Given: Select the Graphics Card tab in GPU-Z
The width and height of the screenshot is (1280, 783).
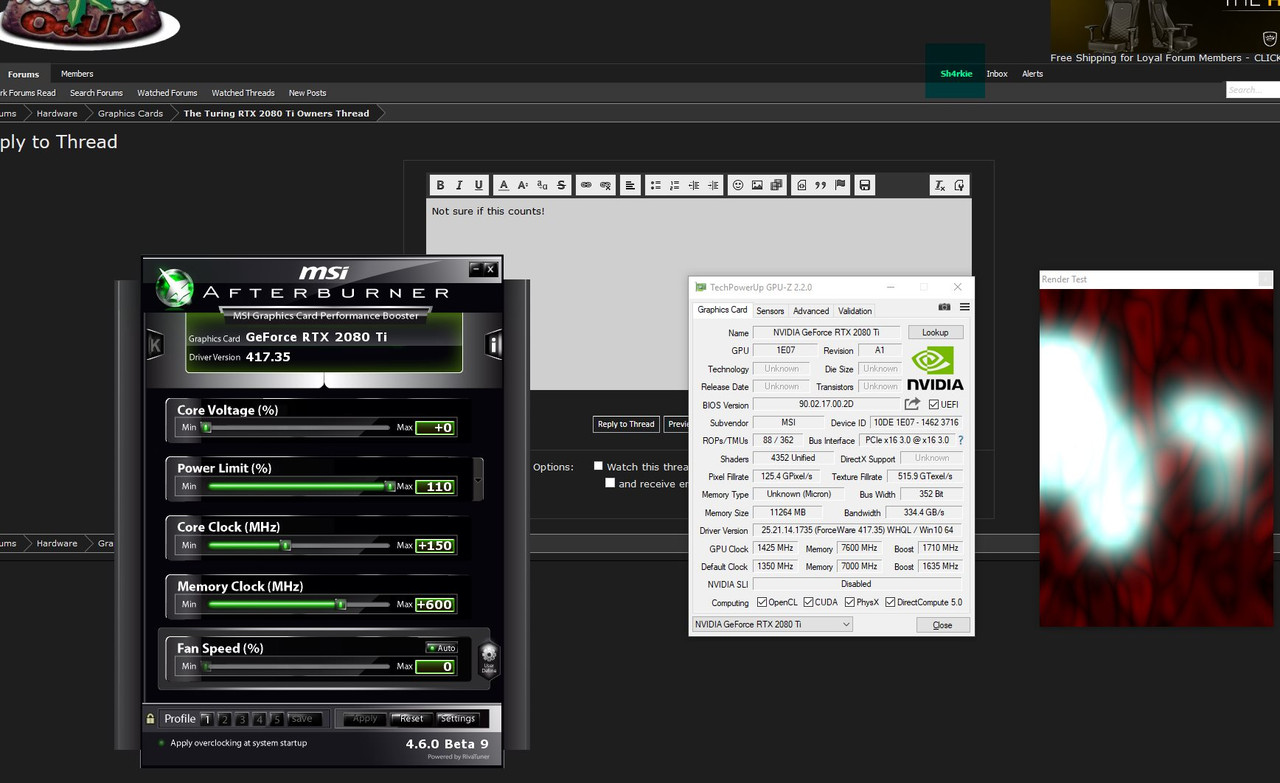Looking at the screenshot, I should click(x=722, y=310).
